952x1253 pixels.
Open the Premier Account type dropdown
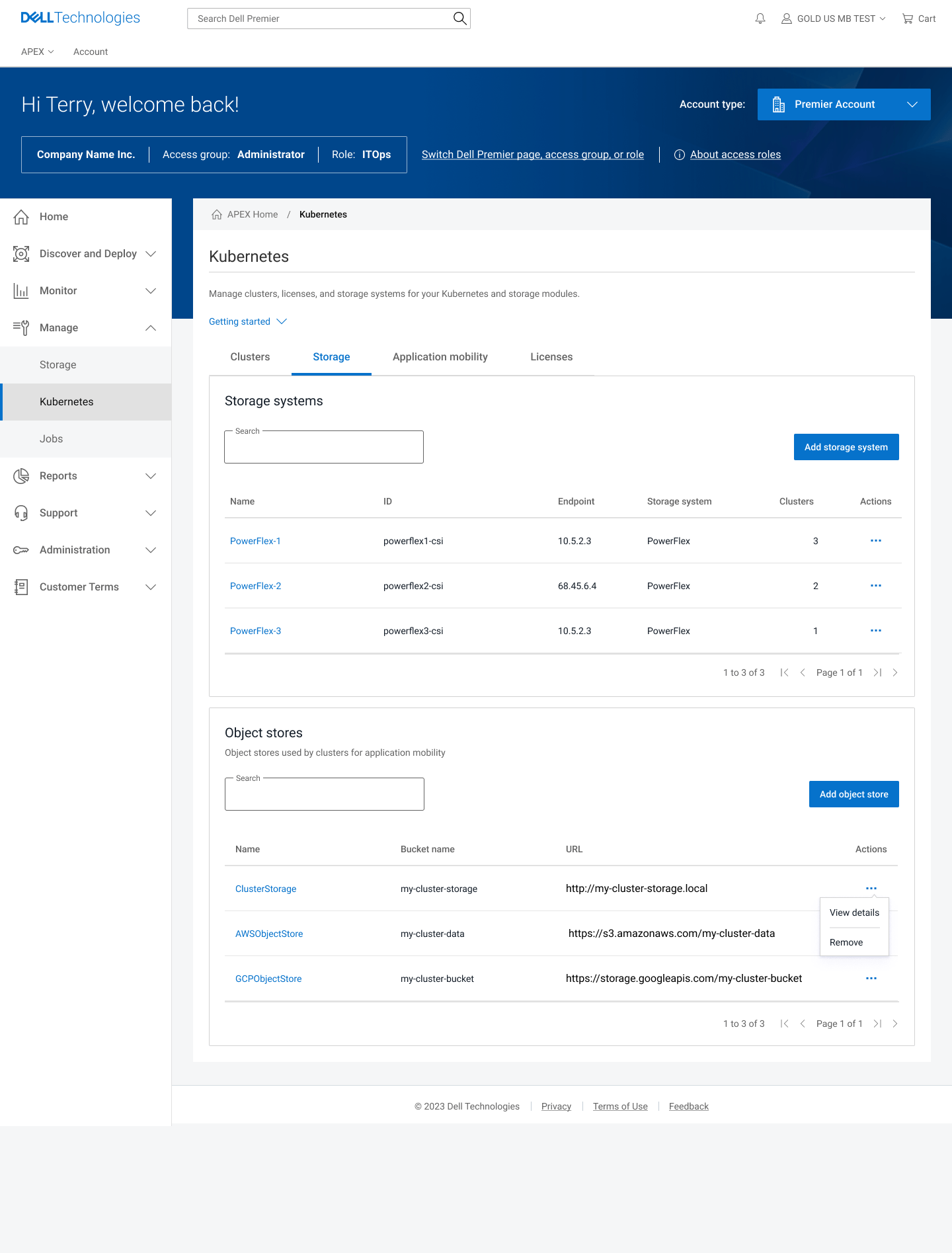(844, 104)
